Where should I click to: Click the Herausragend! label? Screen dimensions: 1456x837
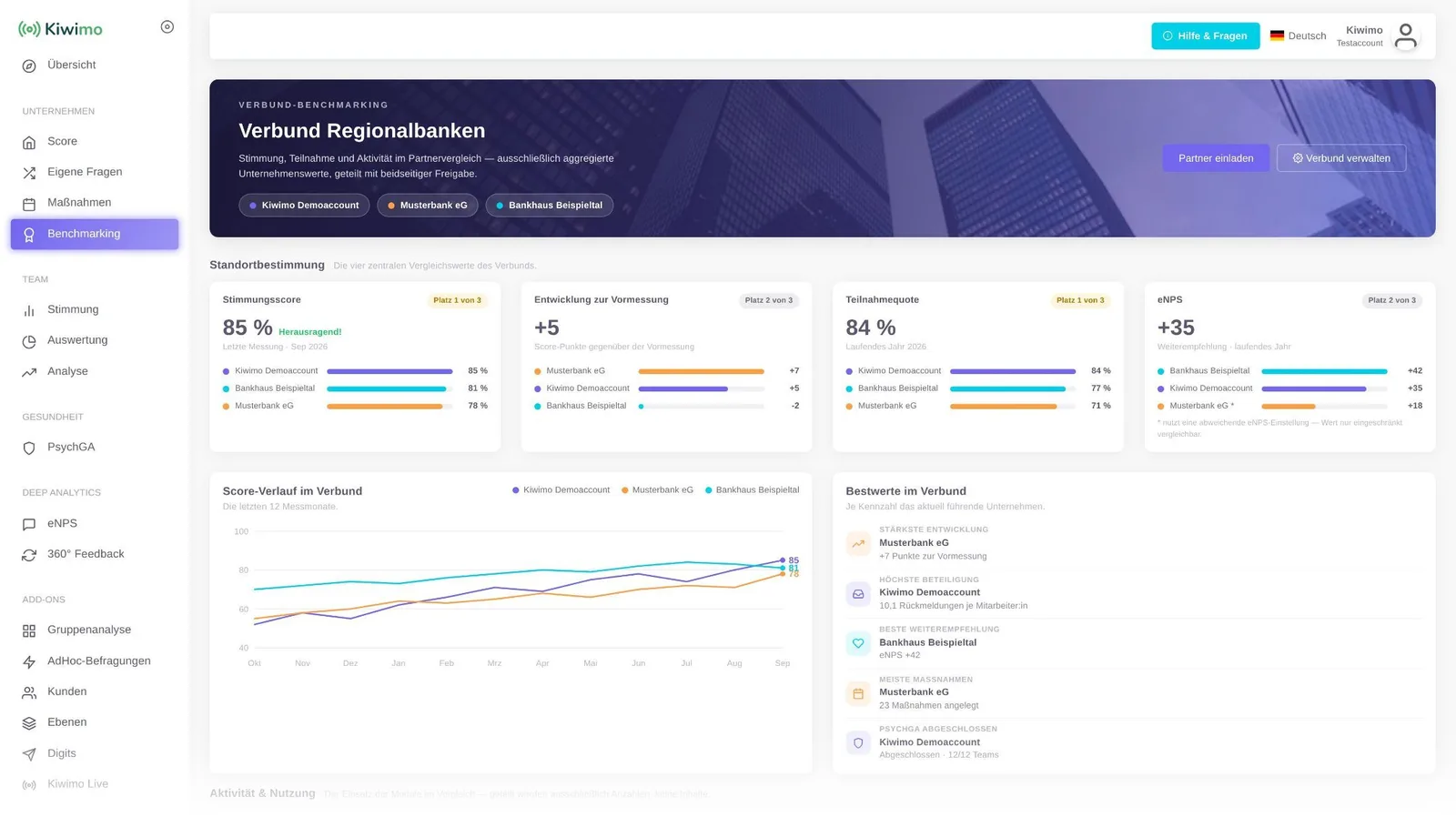[310, 332]
